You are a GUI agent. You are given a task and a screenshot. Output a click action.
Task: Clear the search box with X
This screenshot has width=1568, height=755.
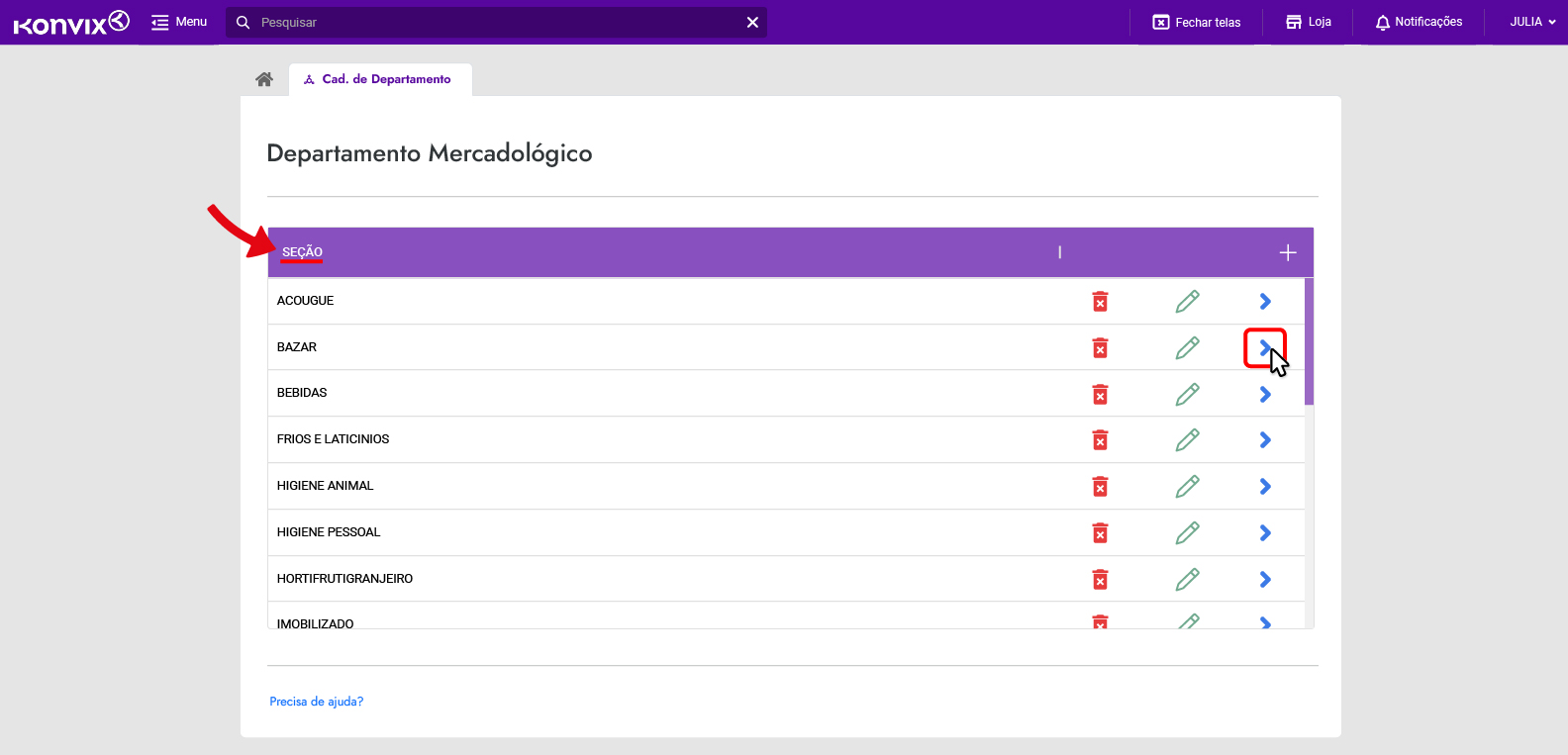click(752, 22)
